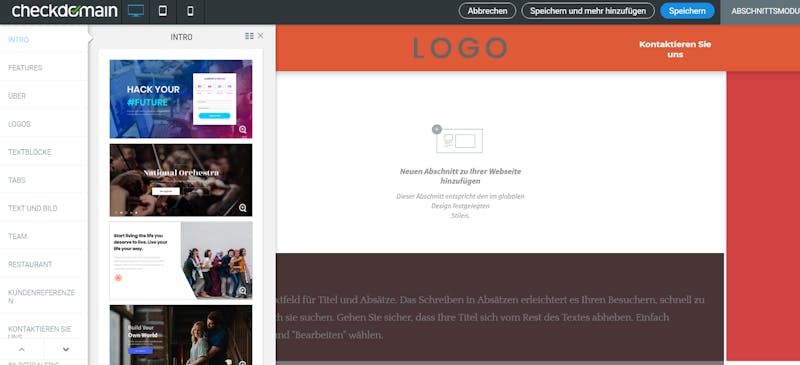Switch to desktop preview icon
Image resolution: width=800 pixels, height=365 pixels.
136,11
